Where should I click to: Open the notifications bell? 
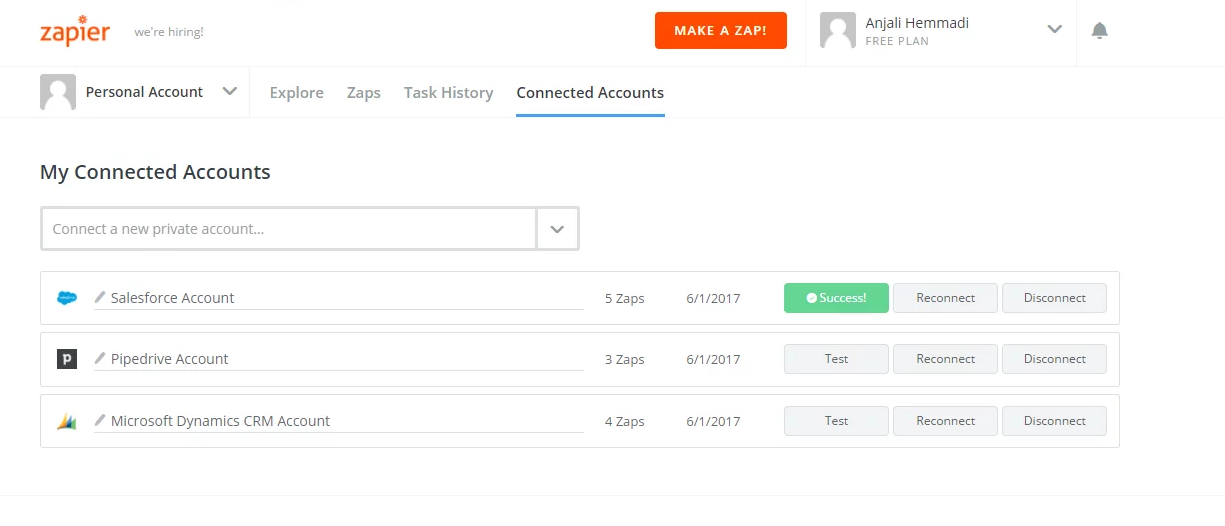point(1100,31)
